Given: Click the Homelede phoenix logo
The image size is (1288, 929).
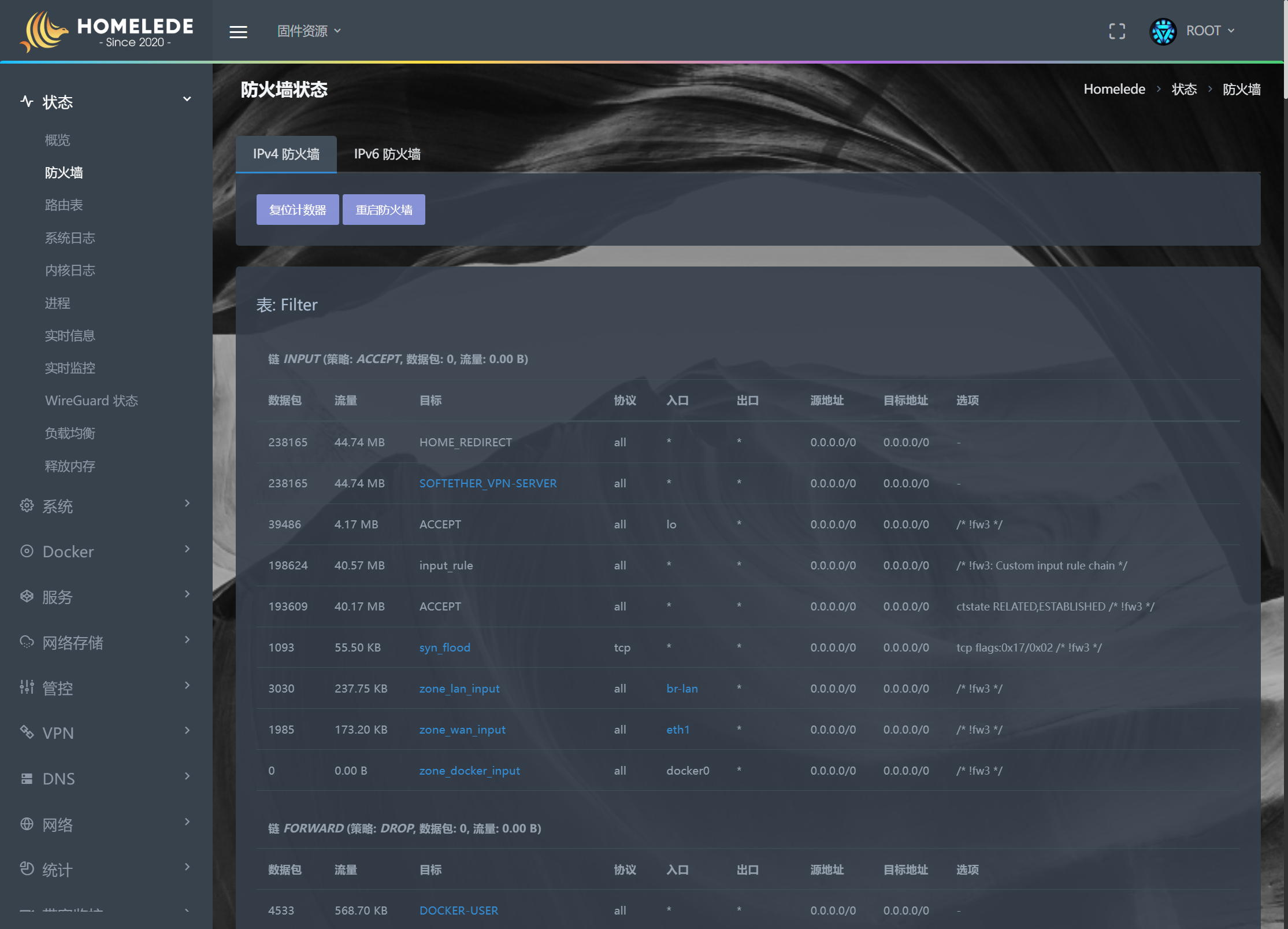Looking at the screenshot, I should point(44,31).
